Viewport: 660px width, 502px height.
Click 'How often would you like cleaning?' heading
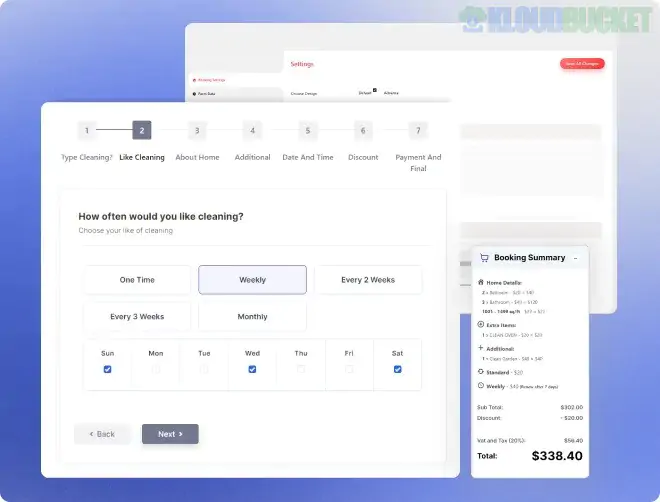pyautogui.click(x=161, y=216)
